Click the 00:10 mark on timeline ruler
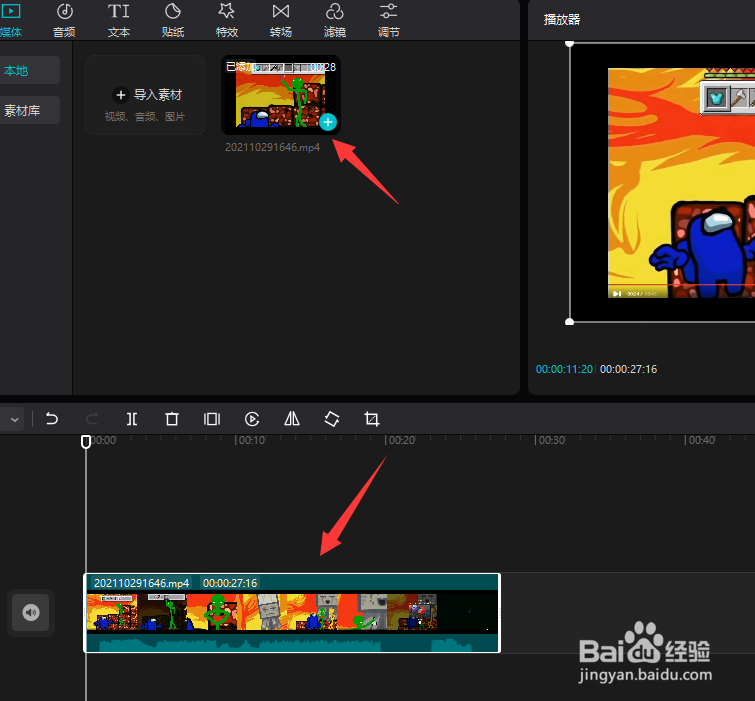The height and width of the screenshot is (701, 755). [252, 440]
